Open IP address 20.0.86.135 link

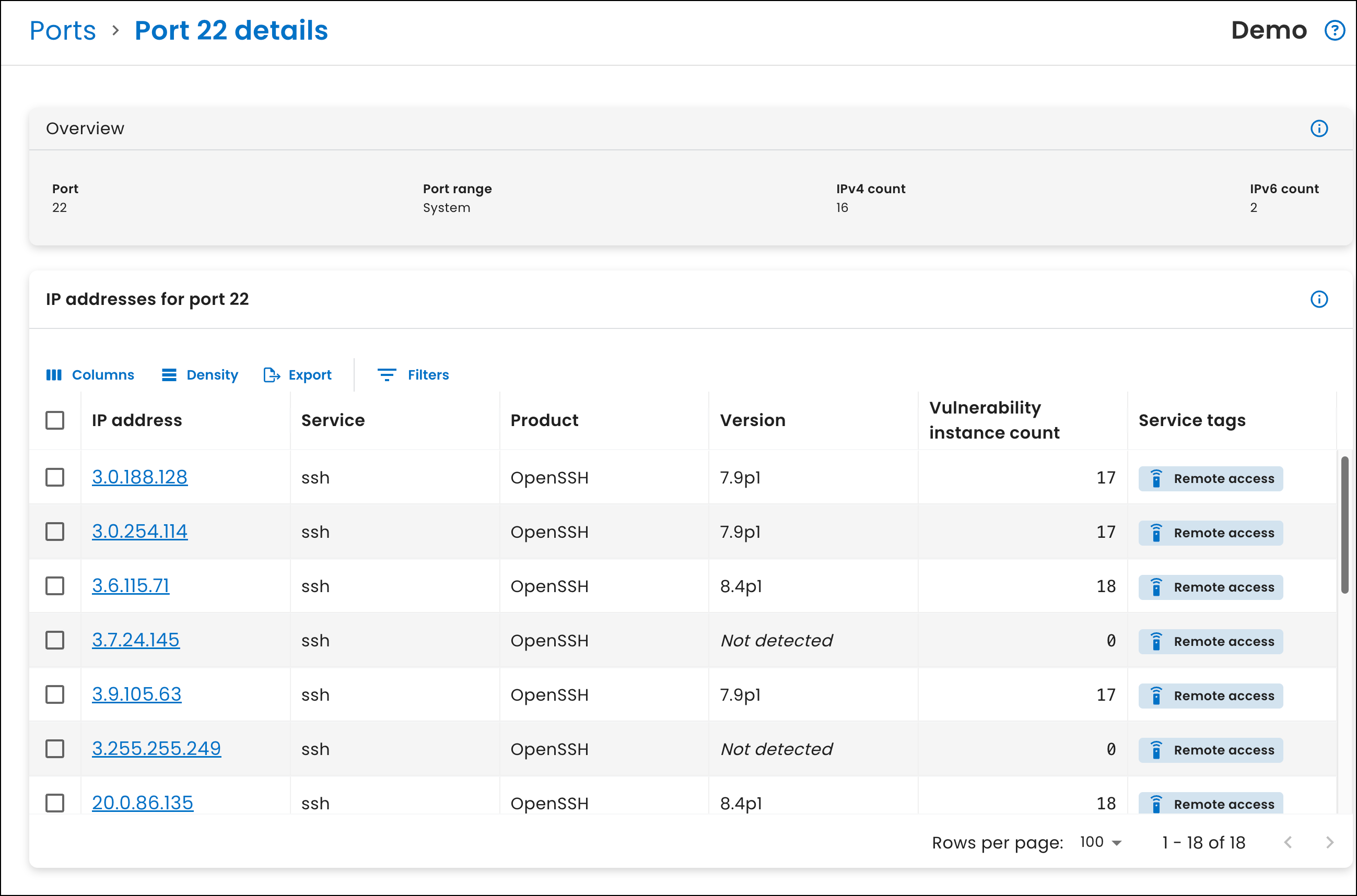click(142, 803)
